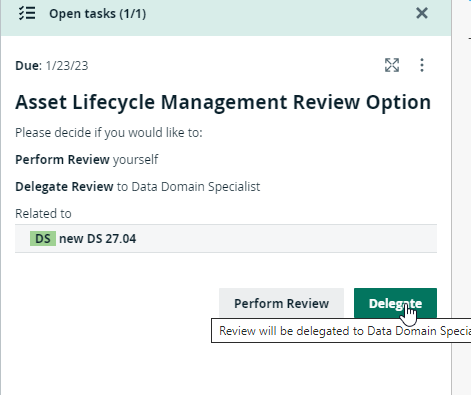Click the 'Related to' label
Viewport: 471px width, 395px height.
[x=43, y=214]
